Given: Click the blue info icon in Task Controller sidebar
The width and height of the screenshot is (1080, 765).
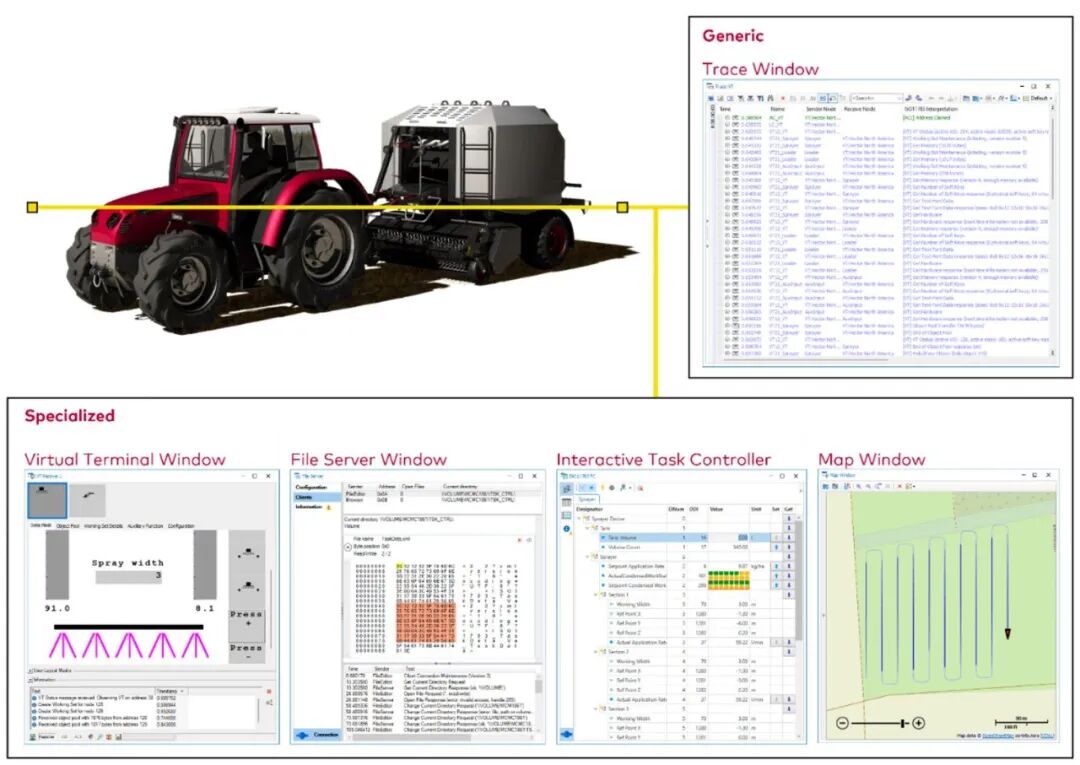Looking at the screenshot, I should tap(566, 529).
